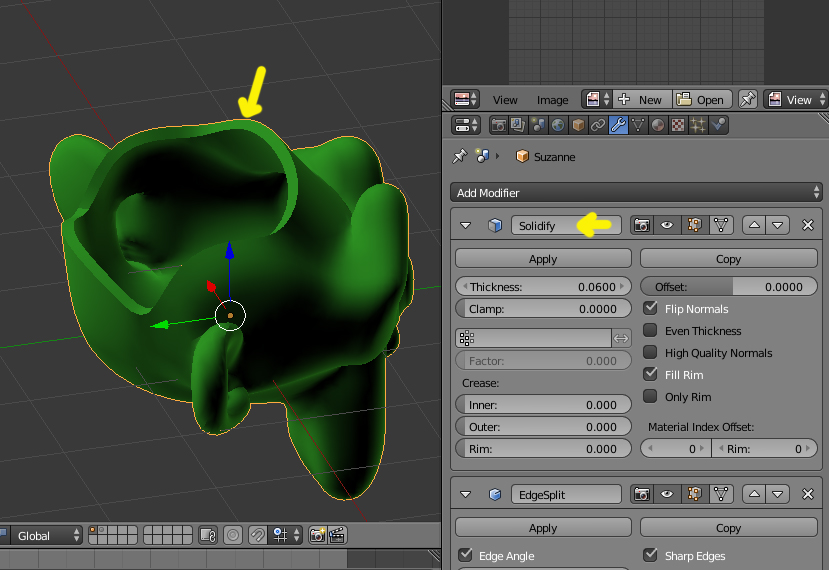This screenshot has width=829, height=570.
Task: Open the Scene properties tab icon
Action: [x=538, y=125]
